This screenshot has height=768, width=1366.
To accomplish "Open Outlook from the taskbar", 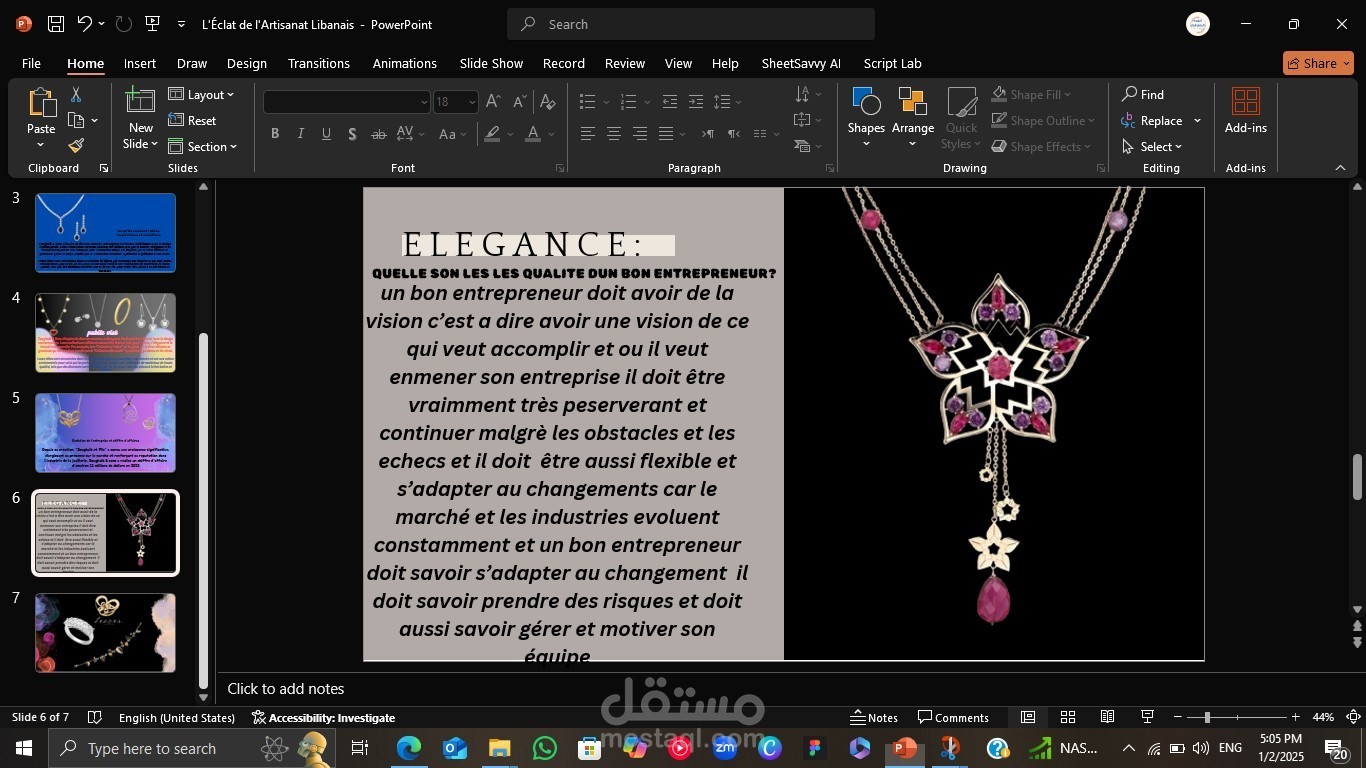I will (454, 748).
